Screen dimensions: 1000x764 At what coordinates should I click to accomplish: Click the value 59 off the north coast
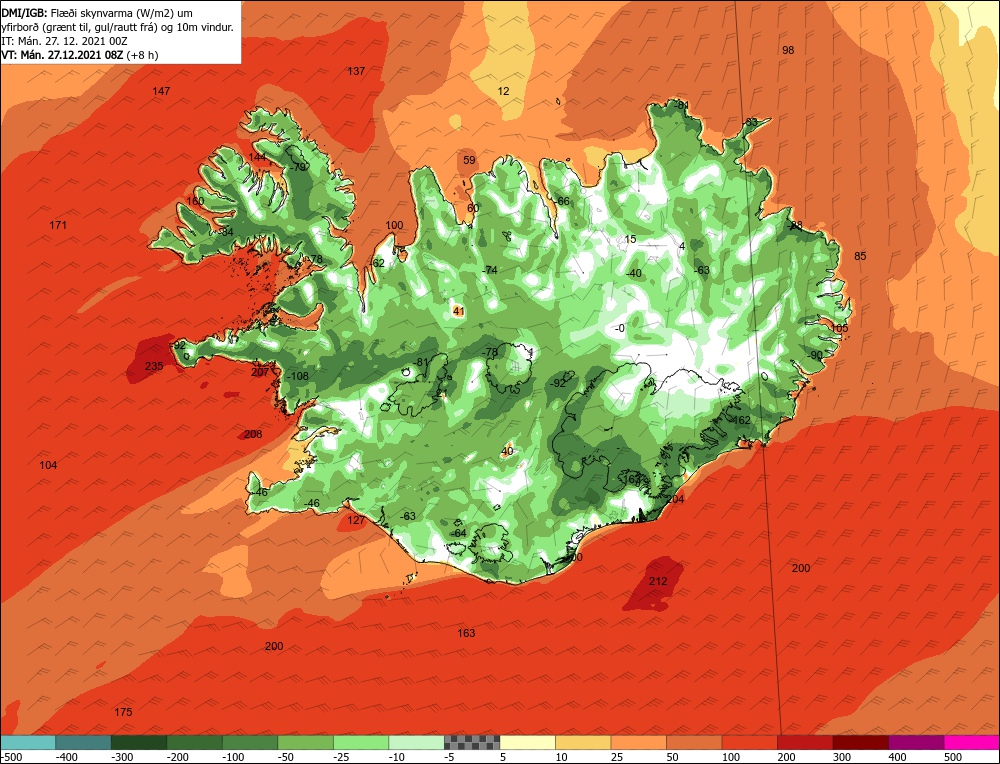(469, 160)
